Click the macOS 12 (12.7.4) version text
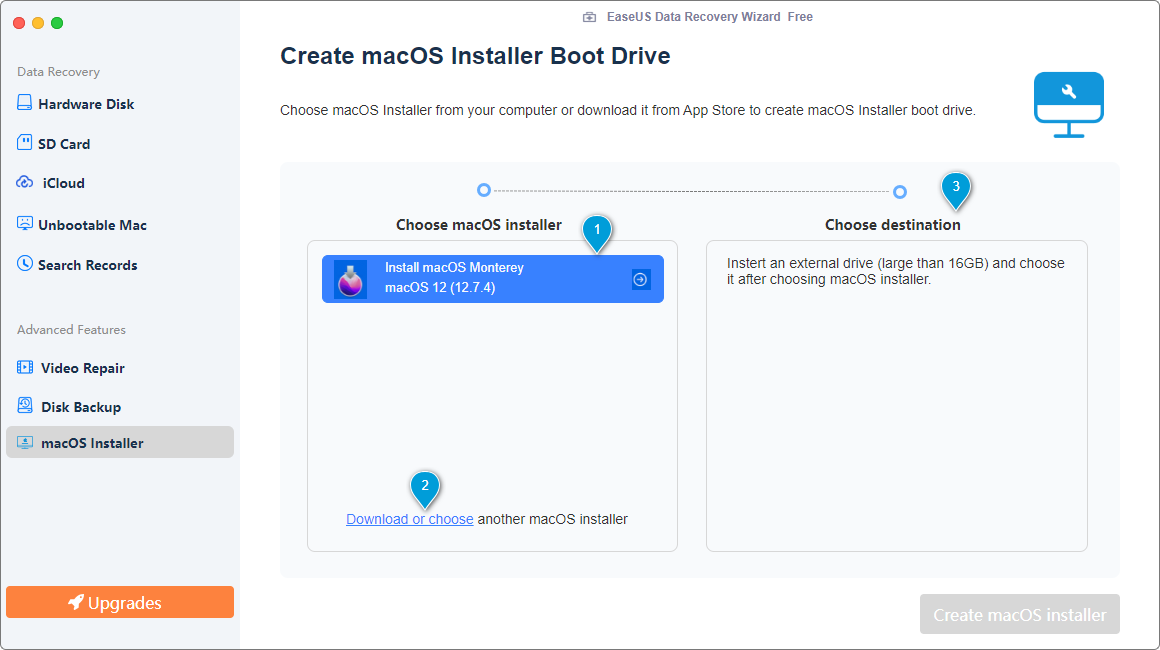 440,288
